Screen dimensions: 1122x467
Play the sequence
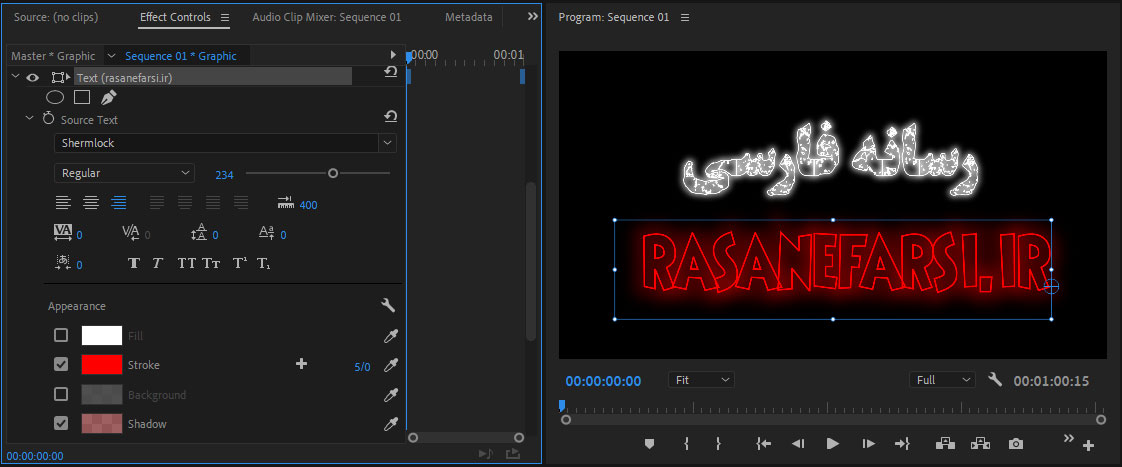[x=832, y=443]
